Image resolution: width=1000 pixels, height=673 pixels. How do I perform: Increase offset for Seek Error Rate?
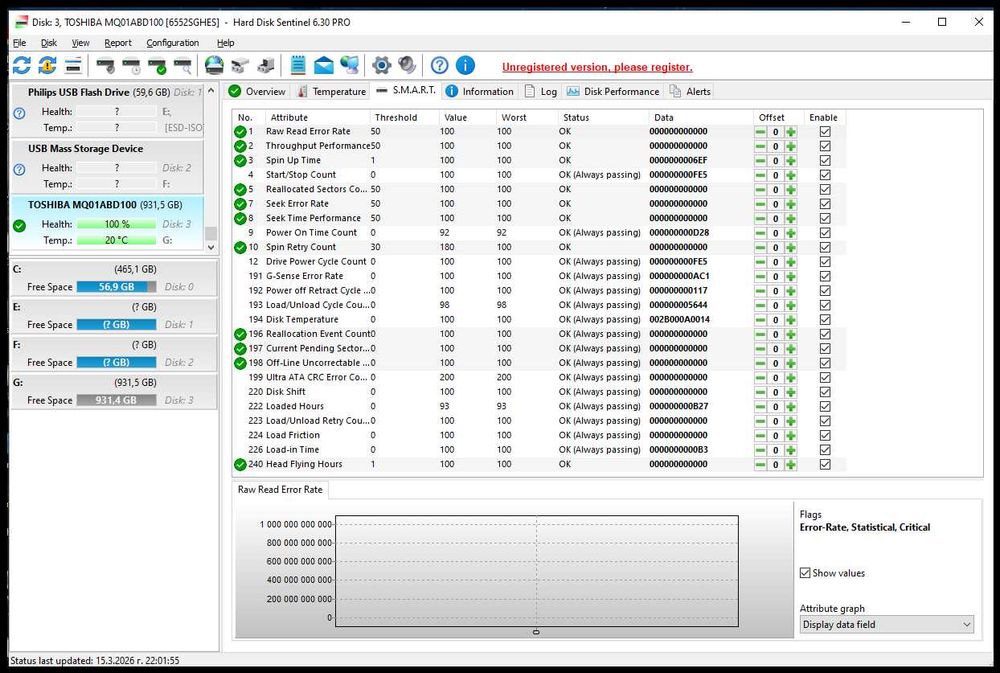click(791, 204)
